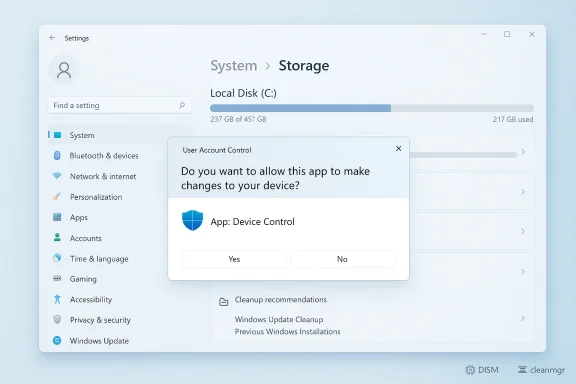Click the Local Disk usage bar
This screenshot has height=384, width=576.
[372, 108]
